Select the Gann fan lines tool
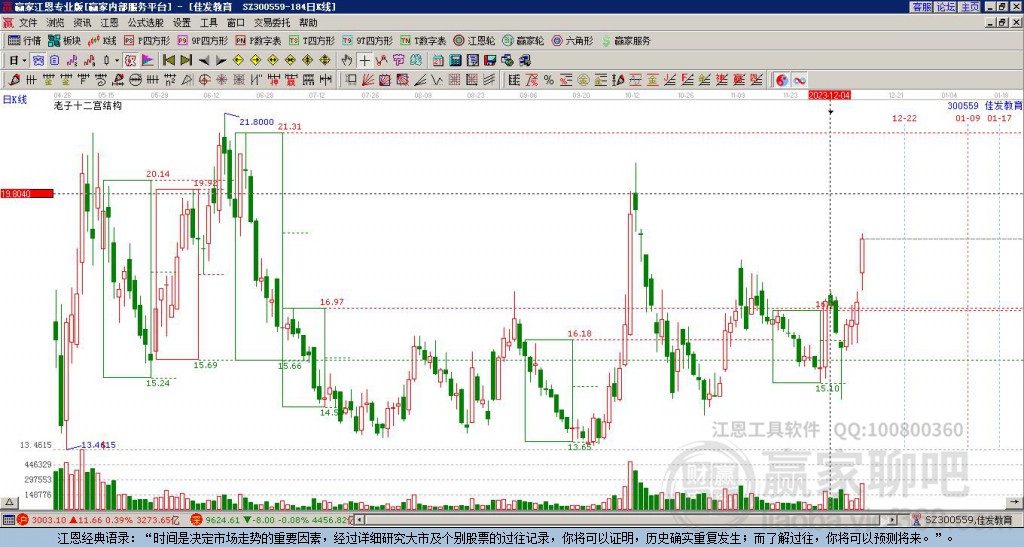 (x=368, y=80)
